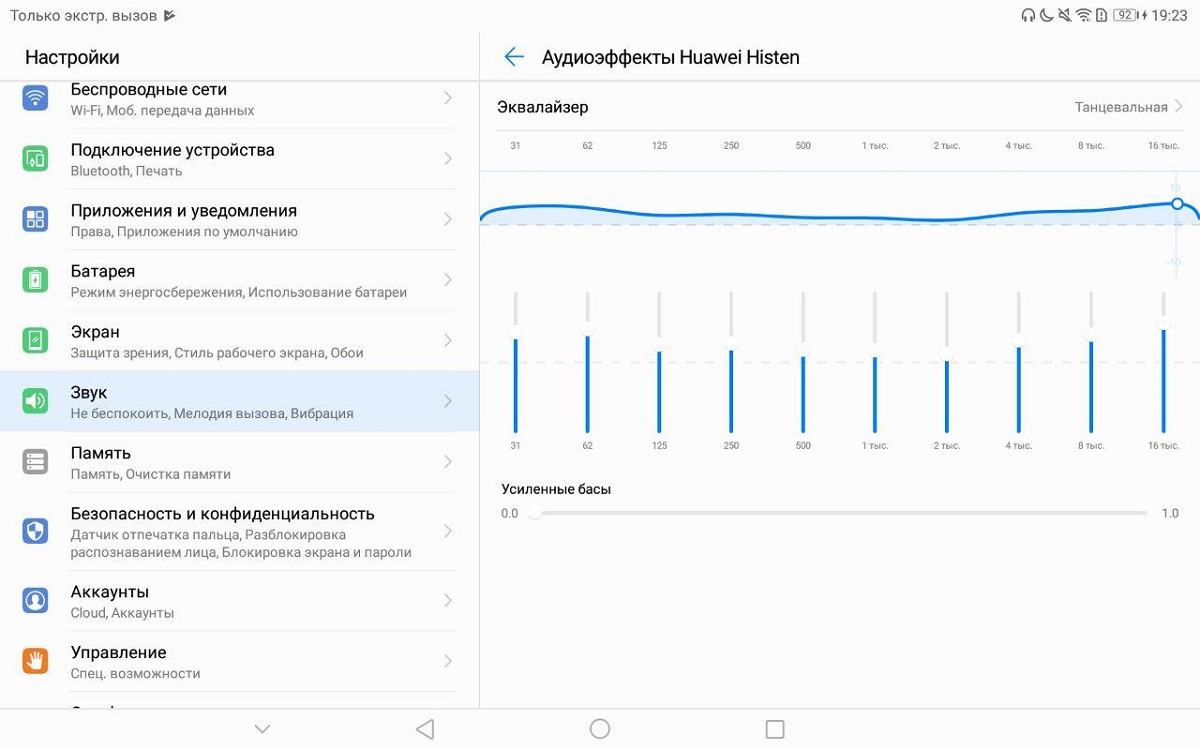Tap the apps and notifications grid icon

tap(35, 219)
